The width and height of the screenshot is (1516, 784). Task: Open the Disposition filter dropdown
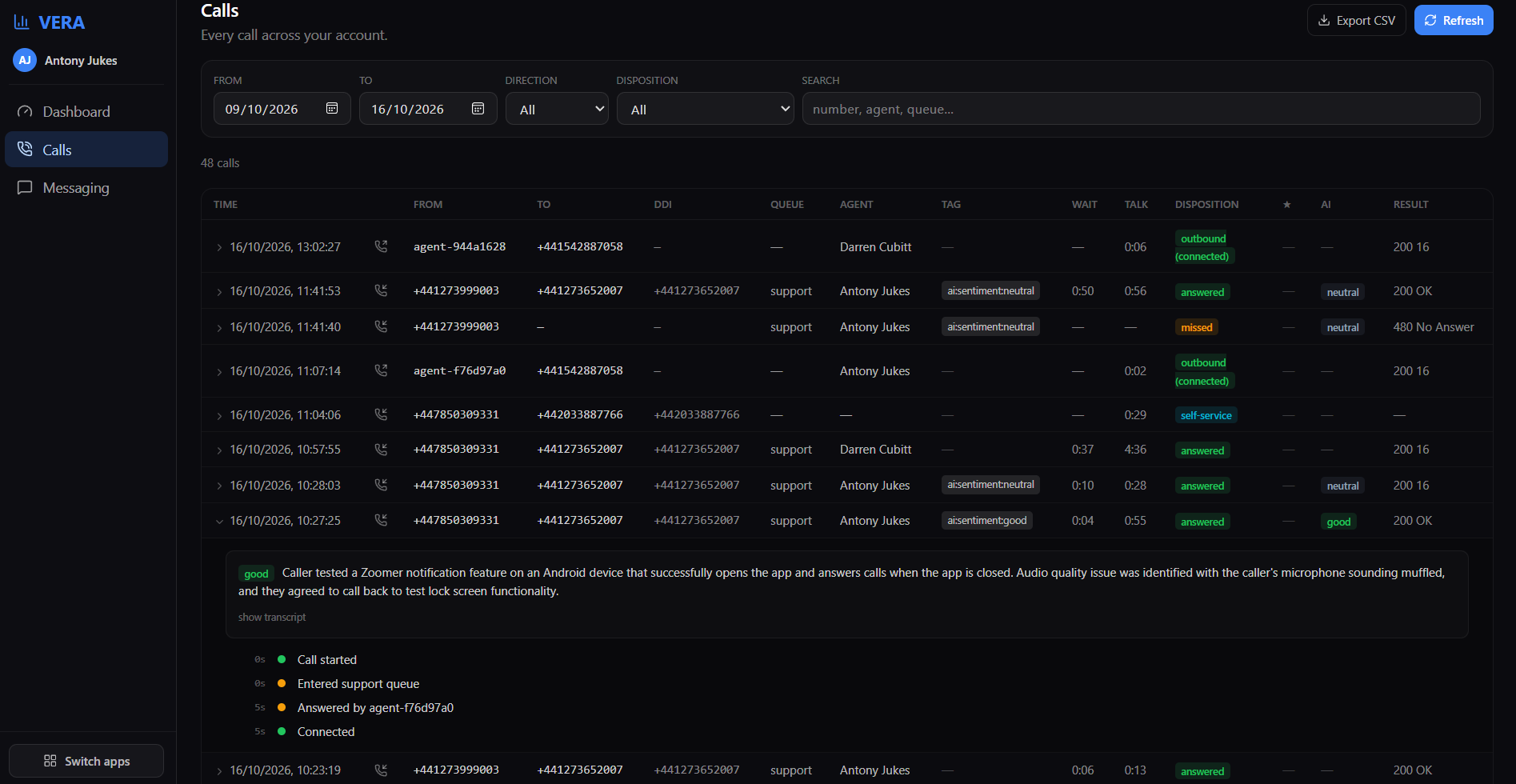tap(705, 109)
